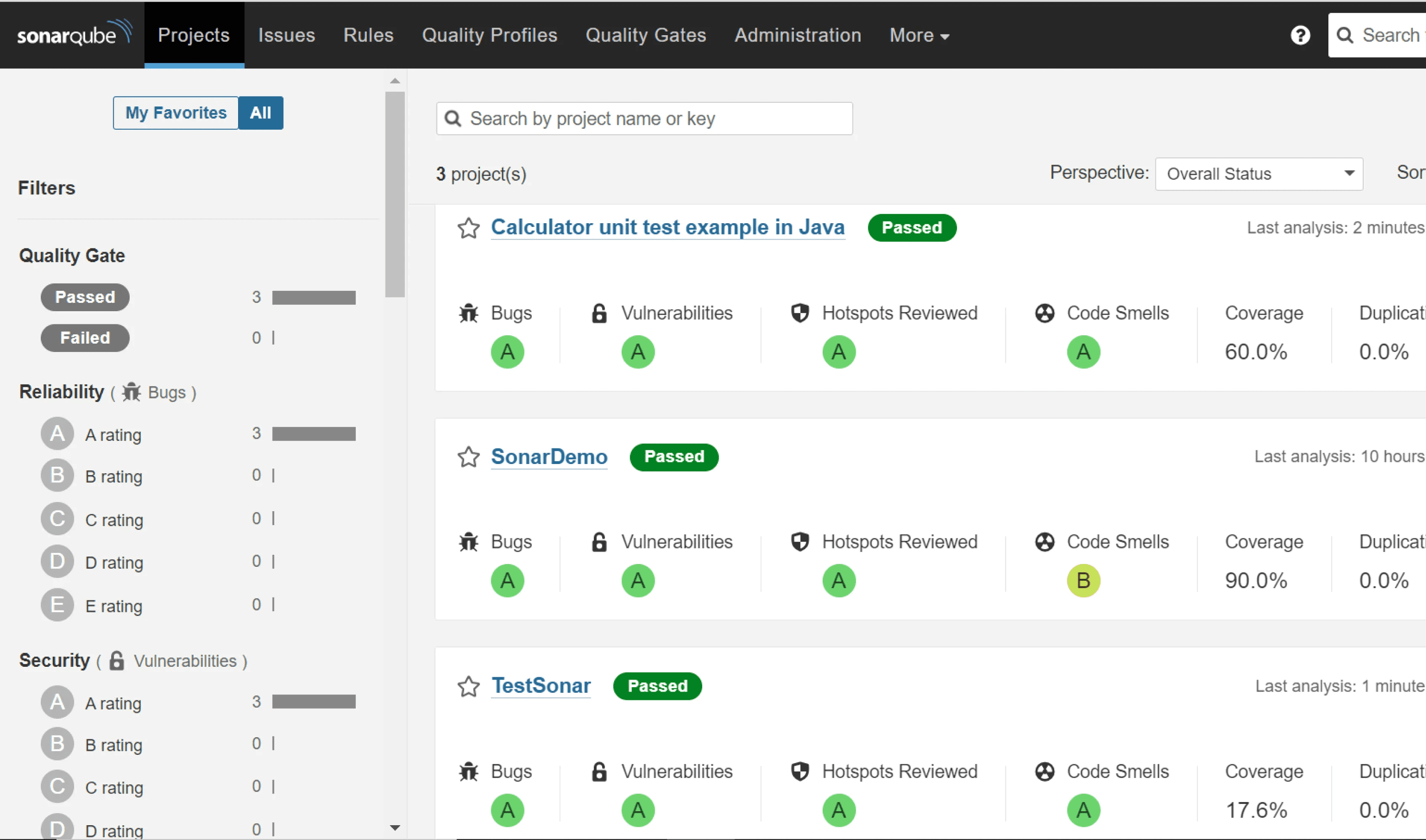Favorite the Calculator unit test project star
This screenshot has width=1426, height=840.
(468, 228)
